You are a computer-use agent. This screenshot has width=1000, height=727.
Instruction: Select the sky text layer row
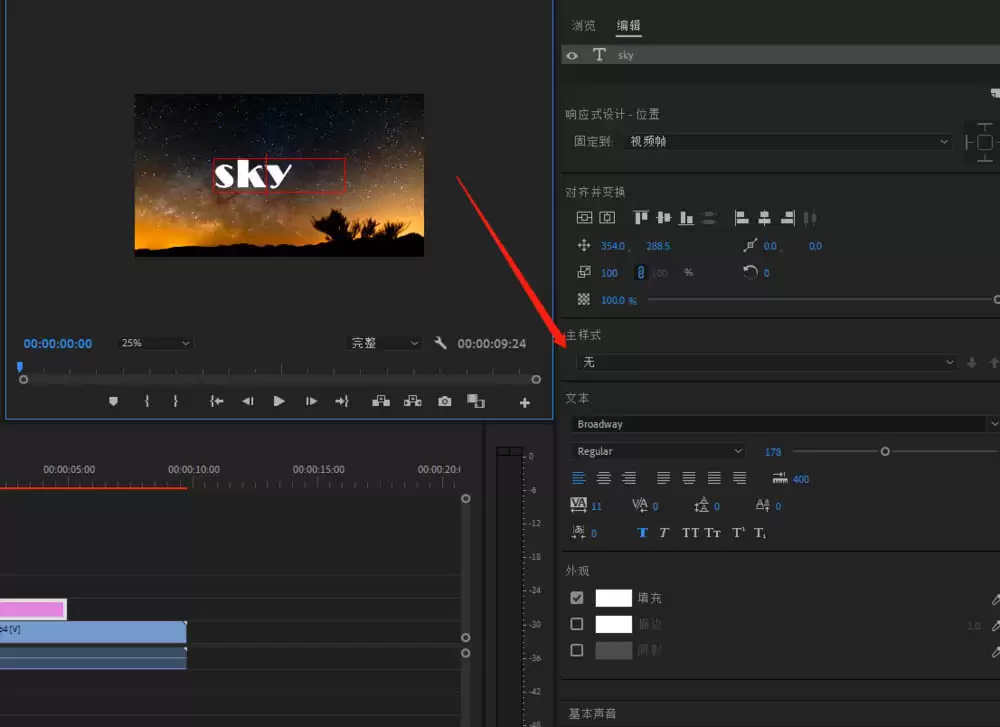(x=781, y=55)
